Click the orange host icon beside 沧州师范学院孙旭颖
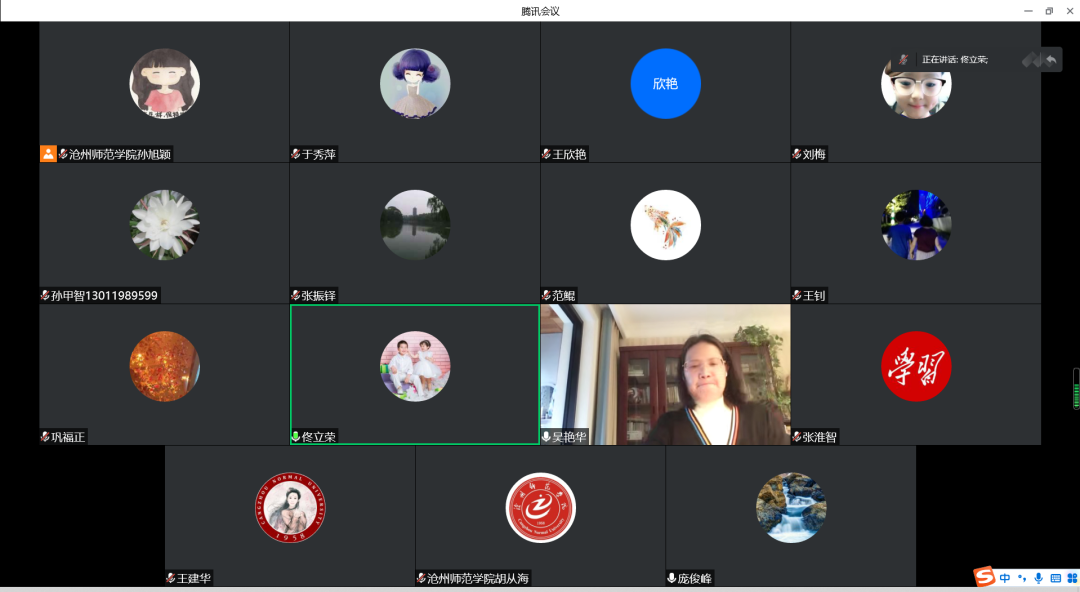The width and height of the screenshot is (1080, 592). click(48, 154)
